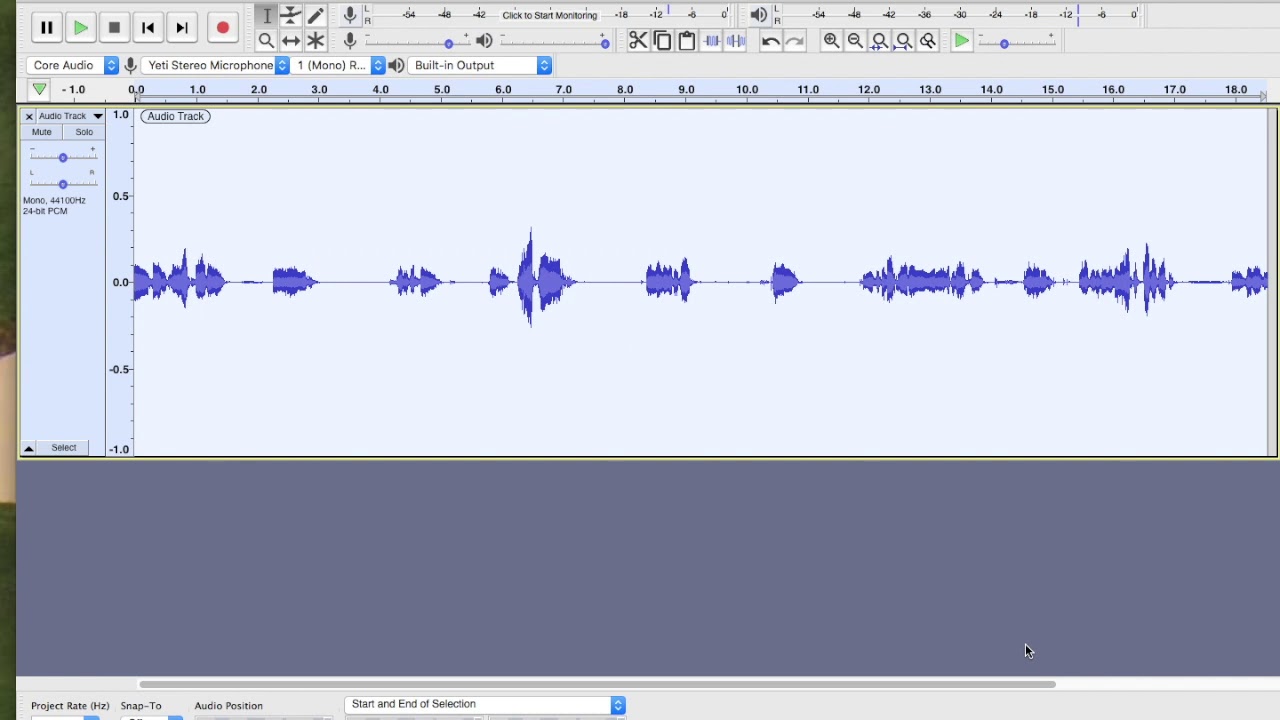Screen dimensions: 1280x720
Task: Open the Yeti Stereo Microphone device dropdown
Action: click(x=216, y=65)
